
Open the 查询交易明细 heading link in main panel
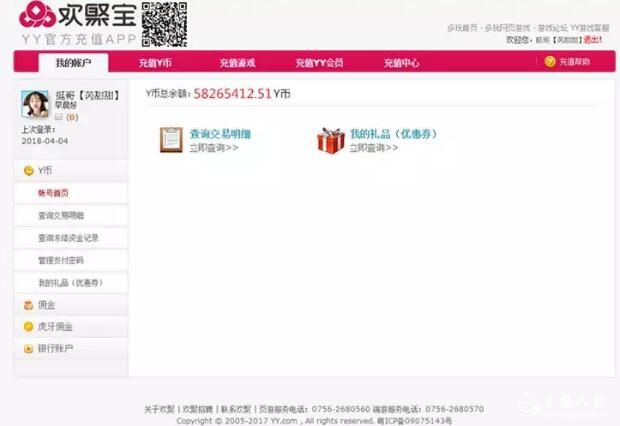pos(220,134)
